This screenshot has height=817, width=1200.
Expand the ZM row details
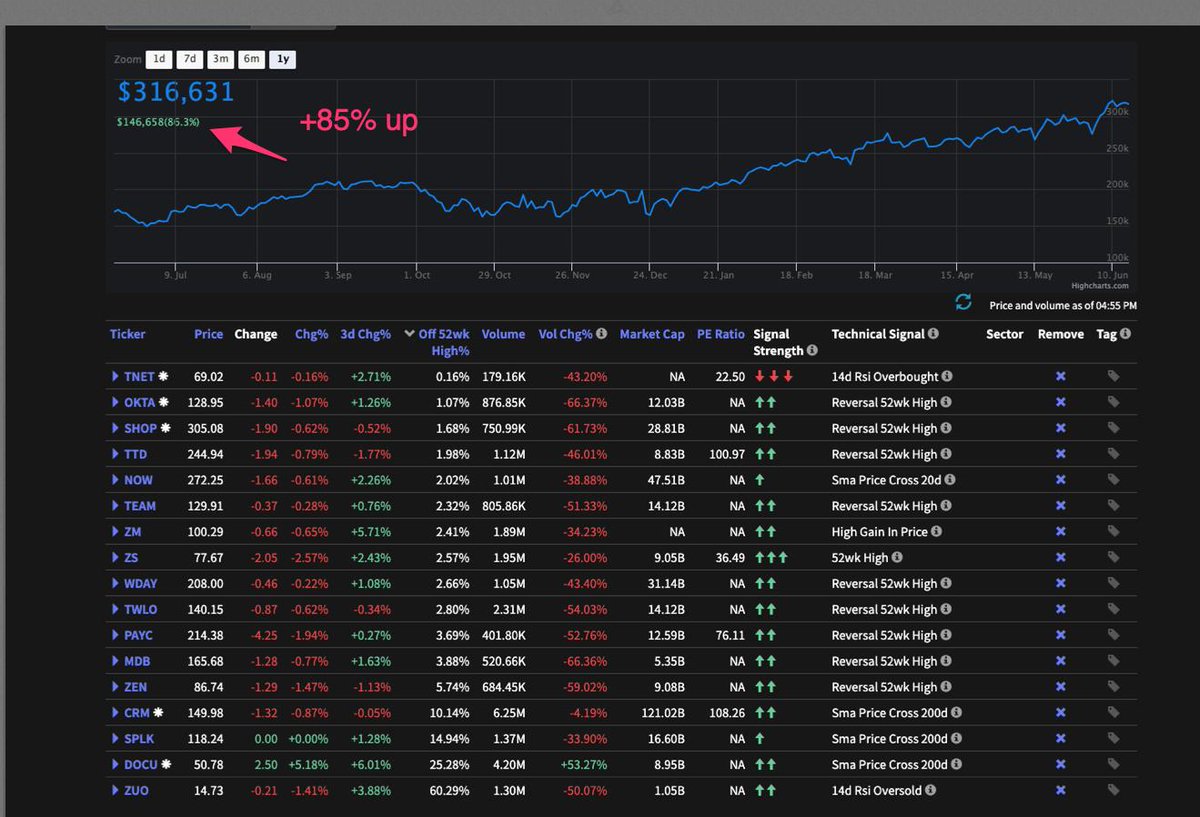point(116,532)
